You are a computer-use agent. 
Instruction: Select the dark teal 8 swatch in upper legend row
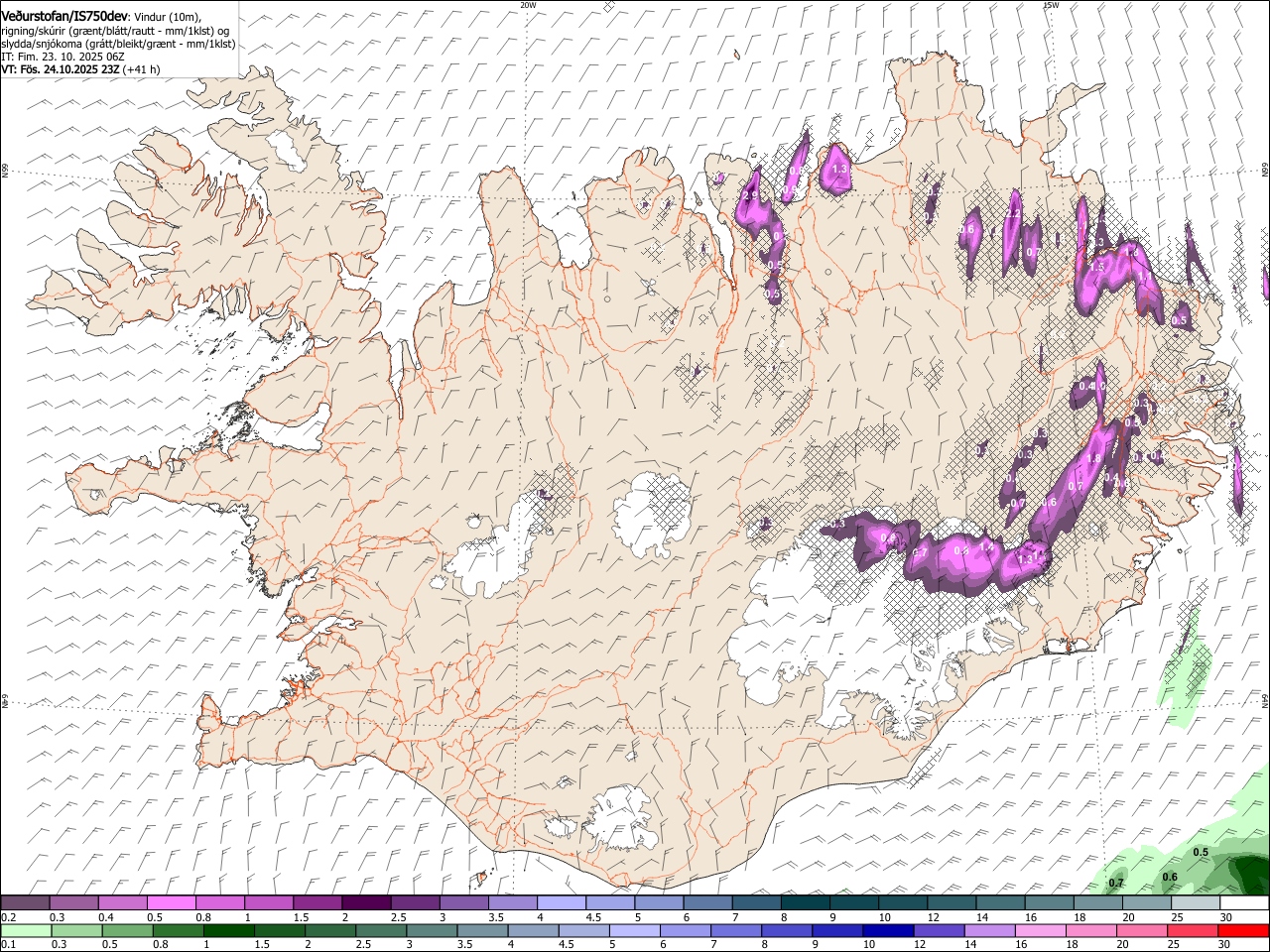click(806, 903)
